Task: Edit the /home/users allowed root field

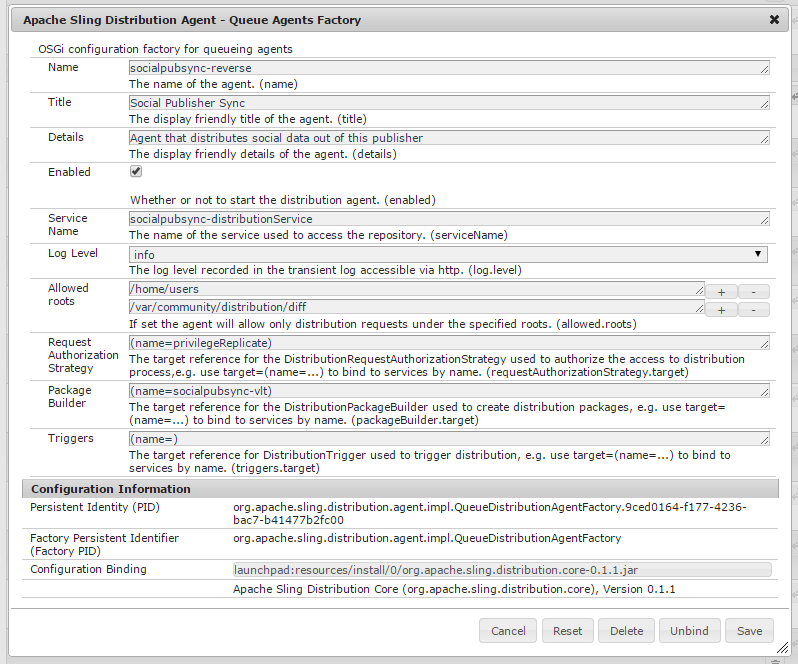Action: tap(416, 289)
